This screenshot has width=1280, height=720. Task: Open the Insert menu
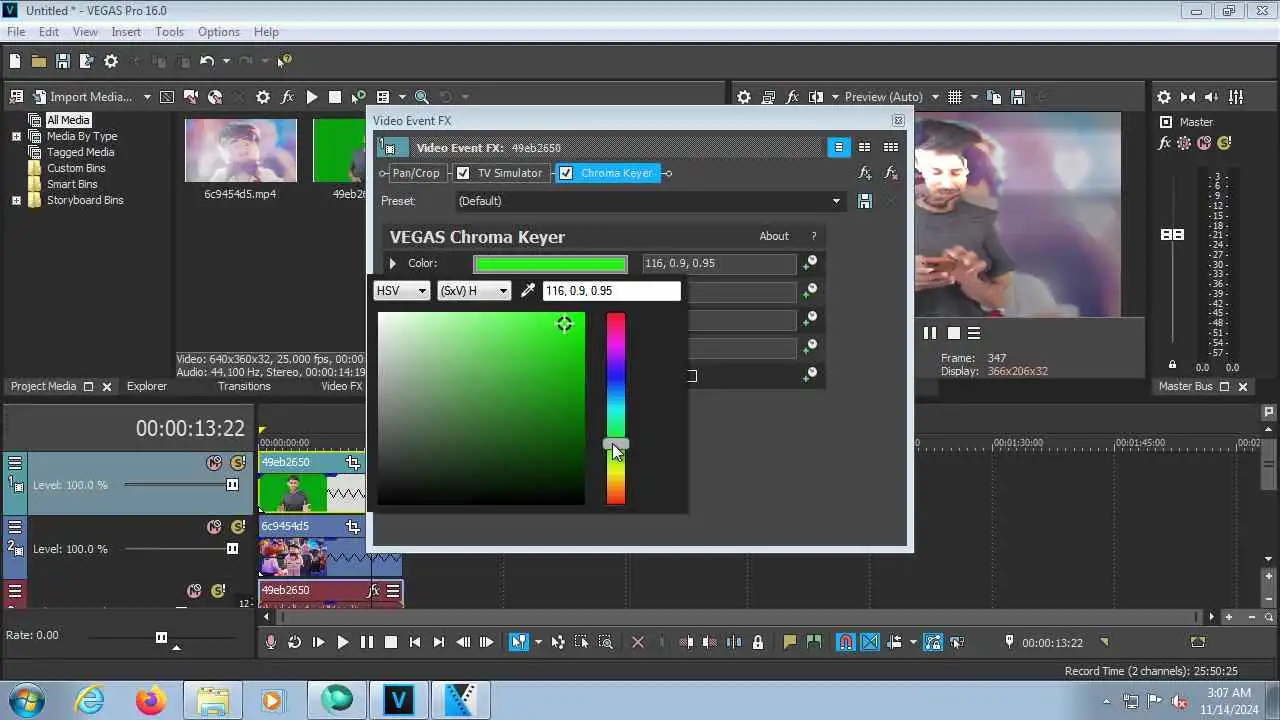[126, 32]
